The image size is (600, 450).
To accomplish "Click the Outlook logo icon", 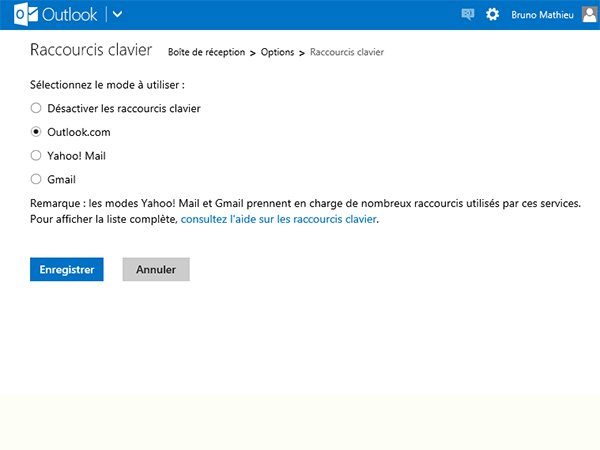I will pos(26,15).
